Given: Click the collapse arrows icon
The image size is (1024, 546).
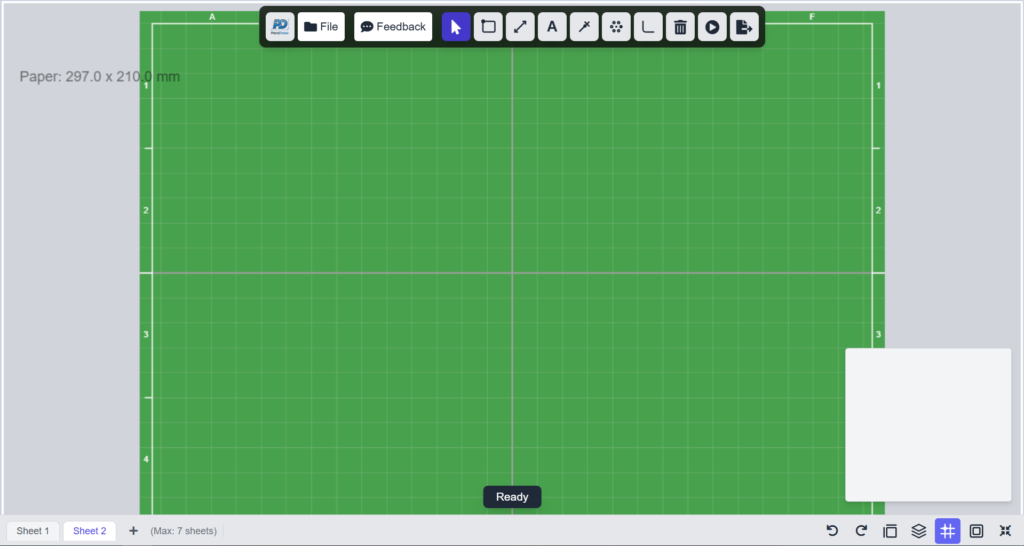Looking at the screenshot, I should tap(1005, 531).
